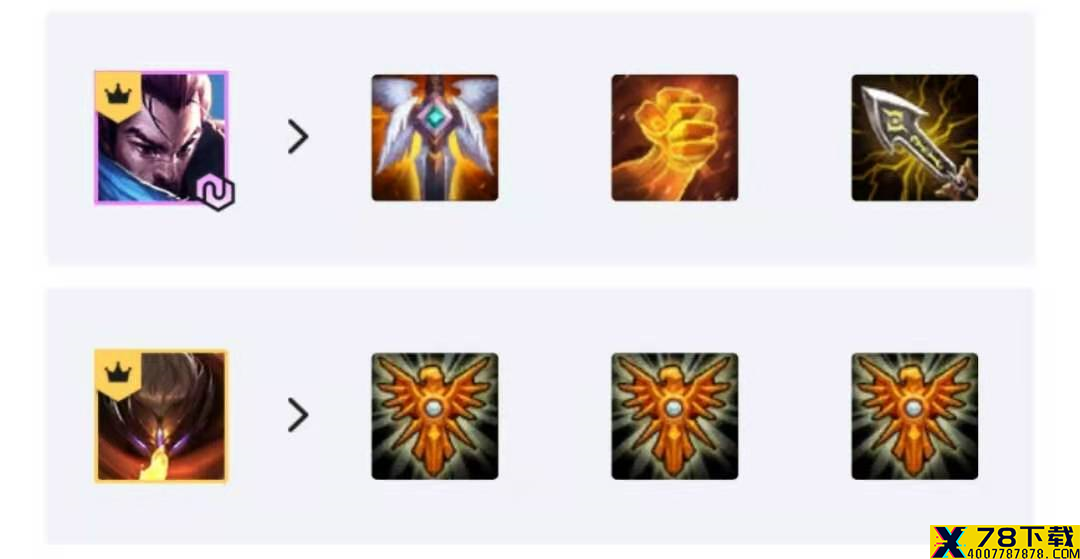Click the teal gem on the winged sword
This screenshot has height=559, width=1080.
coord(434,118)
